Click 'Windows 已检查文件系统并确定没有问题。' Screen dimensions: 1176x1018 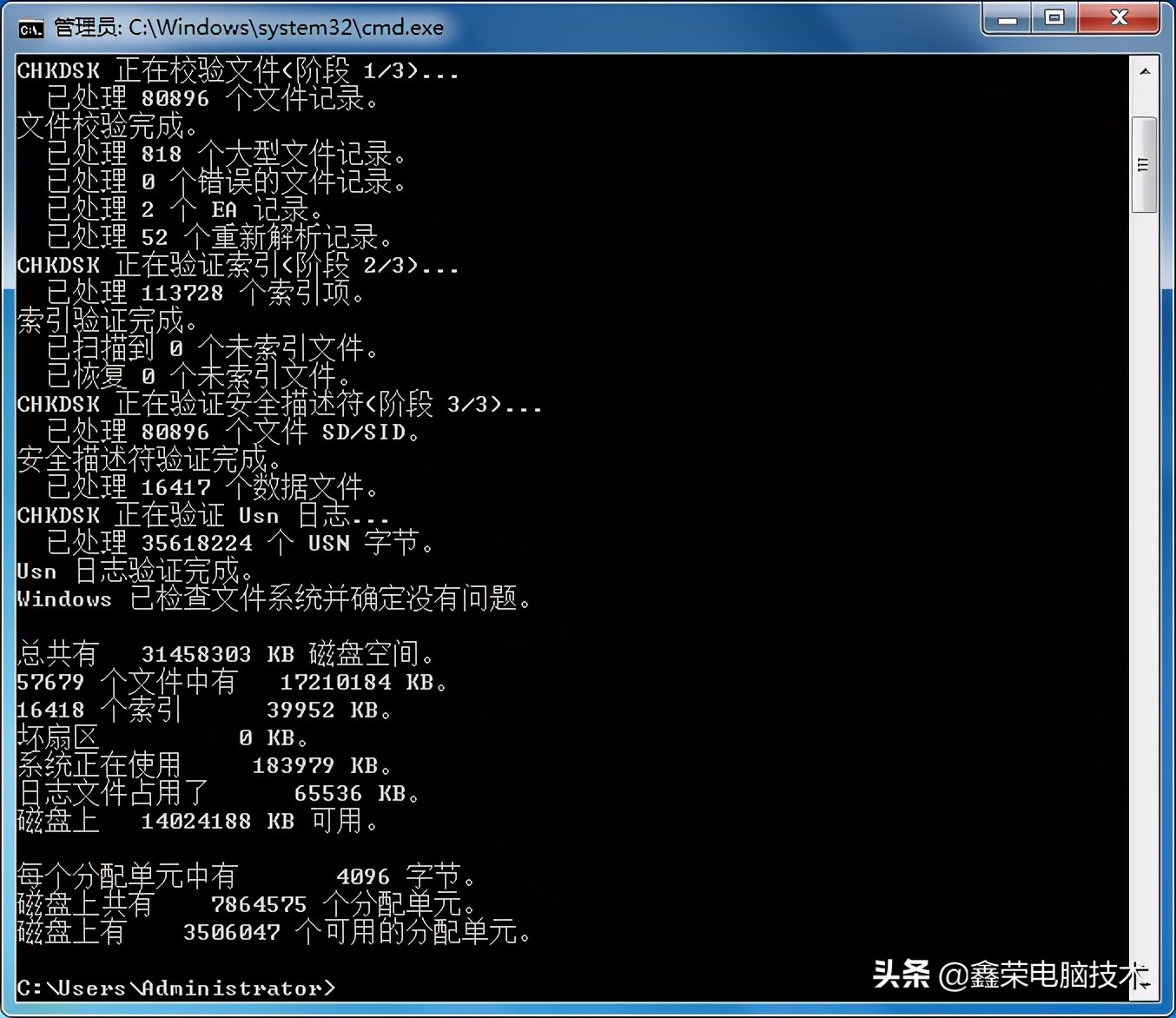click(275, 598)
